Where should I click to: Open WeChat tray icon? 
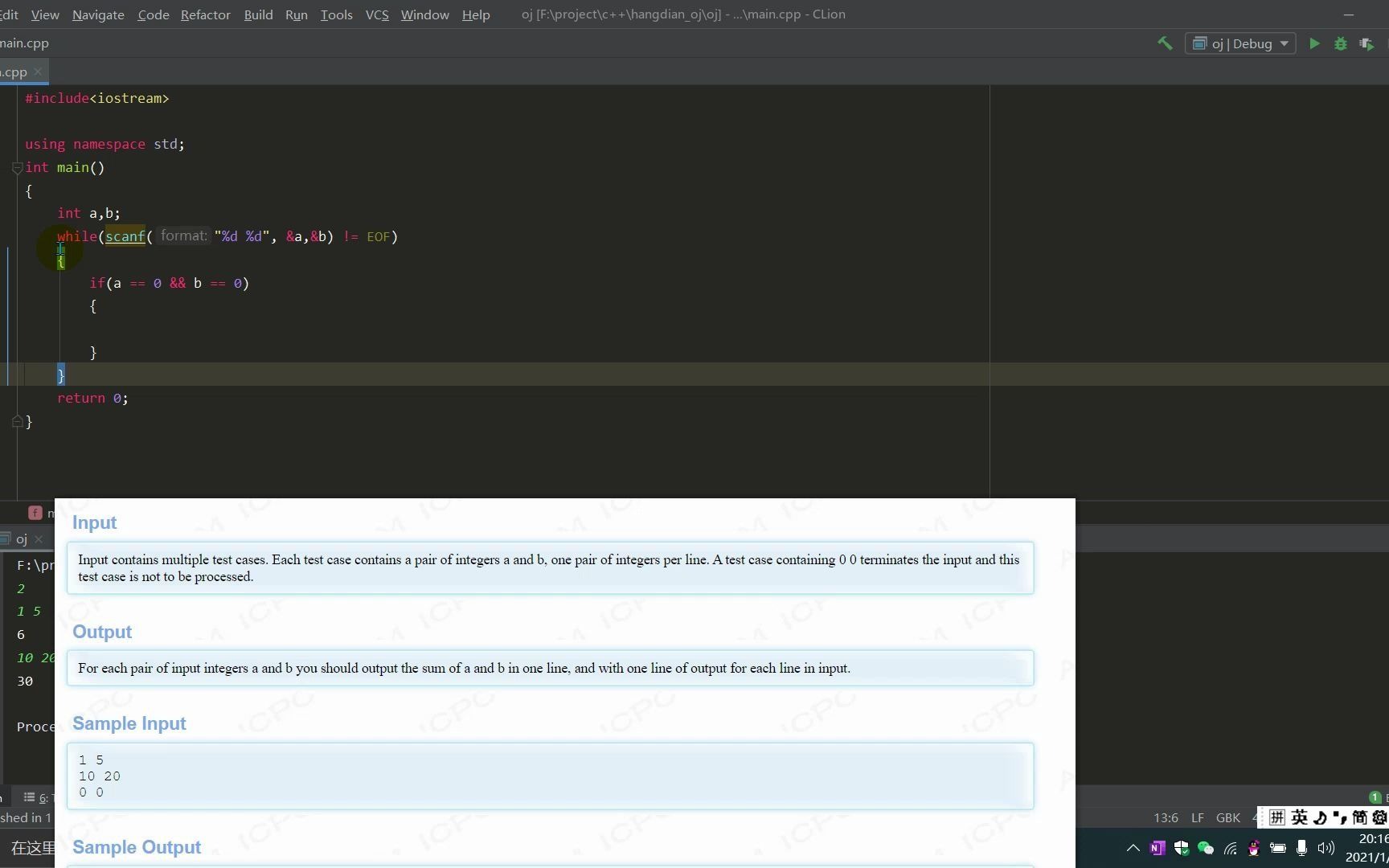(1206, 848)
